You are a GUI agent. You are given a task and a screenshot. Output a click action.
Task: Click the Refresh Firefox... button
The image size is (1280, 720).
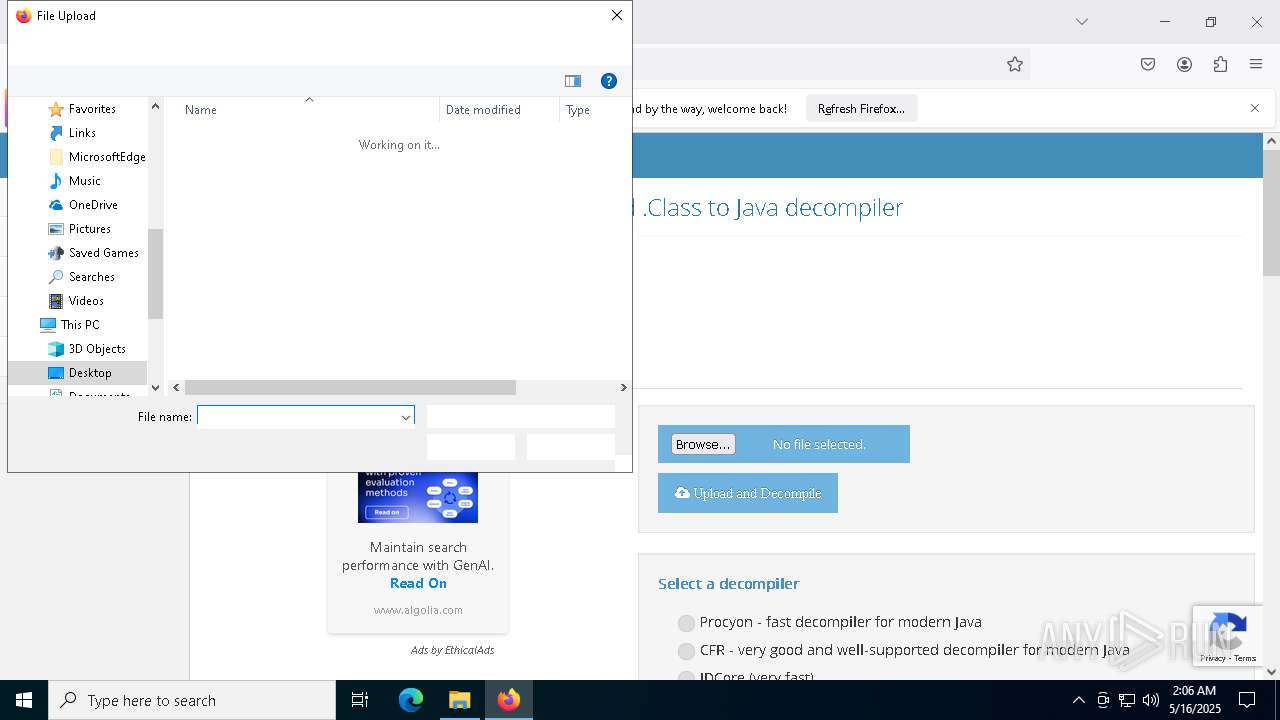pyautogui.click(x=861, y=109)
